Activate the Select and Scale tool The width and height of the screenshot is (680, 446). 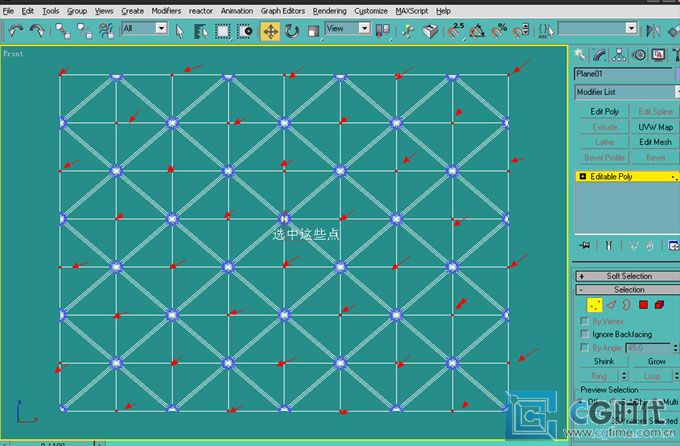pyautogui.click(x=313, y=31)
